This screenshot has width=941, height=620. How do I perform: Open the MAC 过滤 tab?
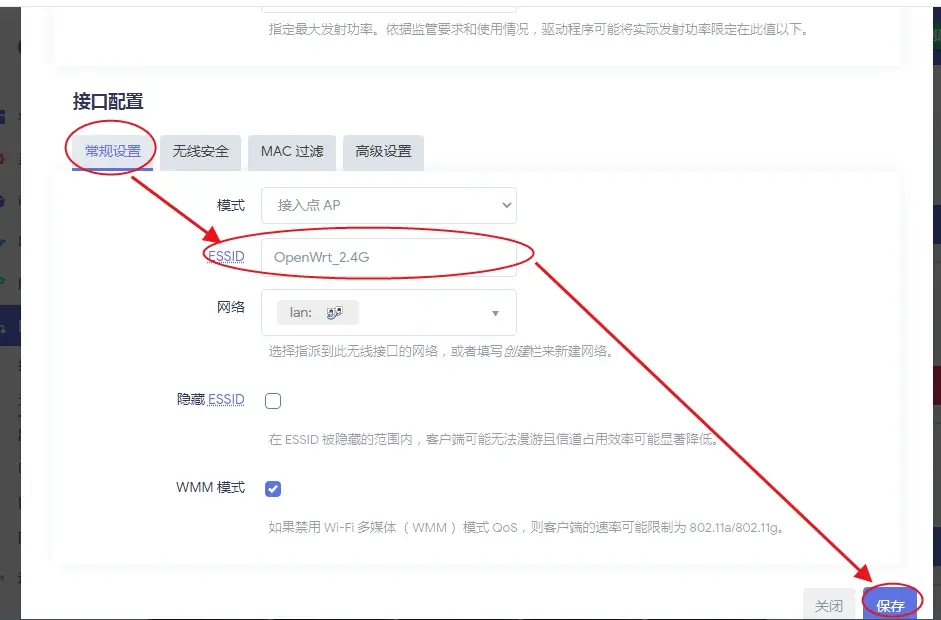pyautogui.click(x=292, y=151)
